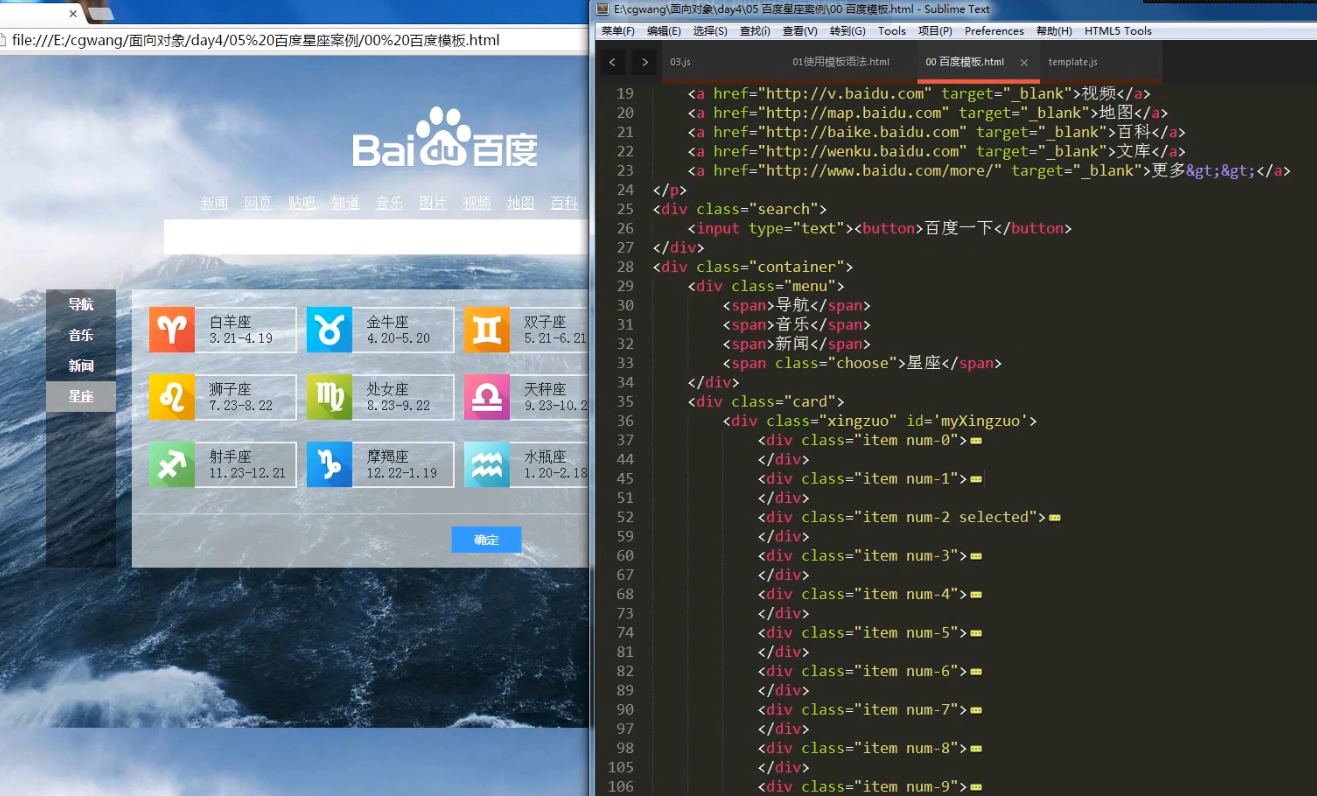Image resolution: width=1317 pixels, height=796 pixels.
Task: Open the 选择(S) menu
Action: [710, 31]
